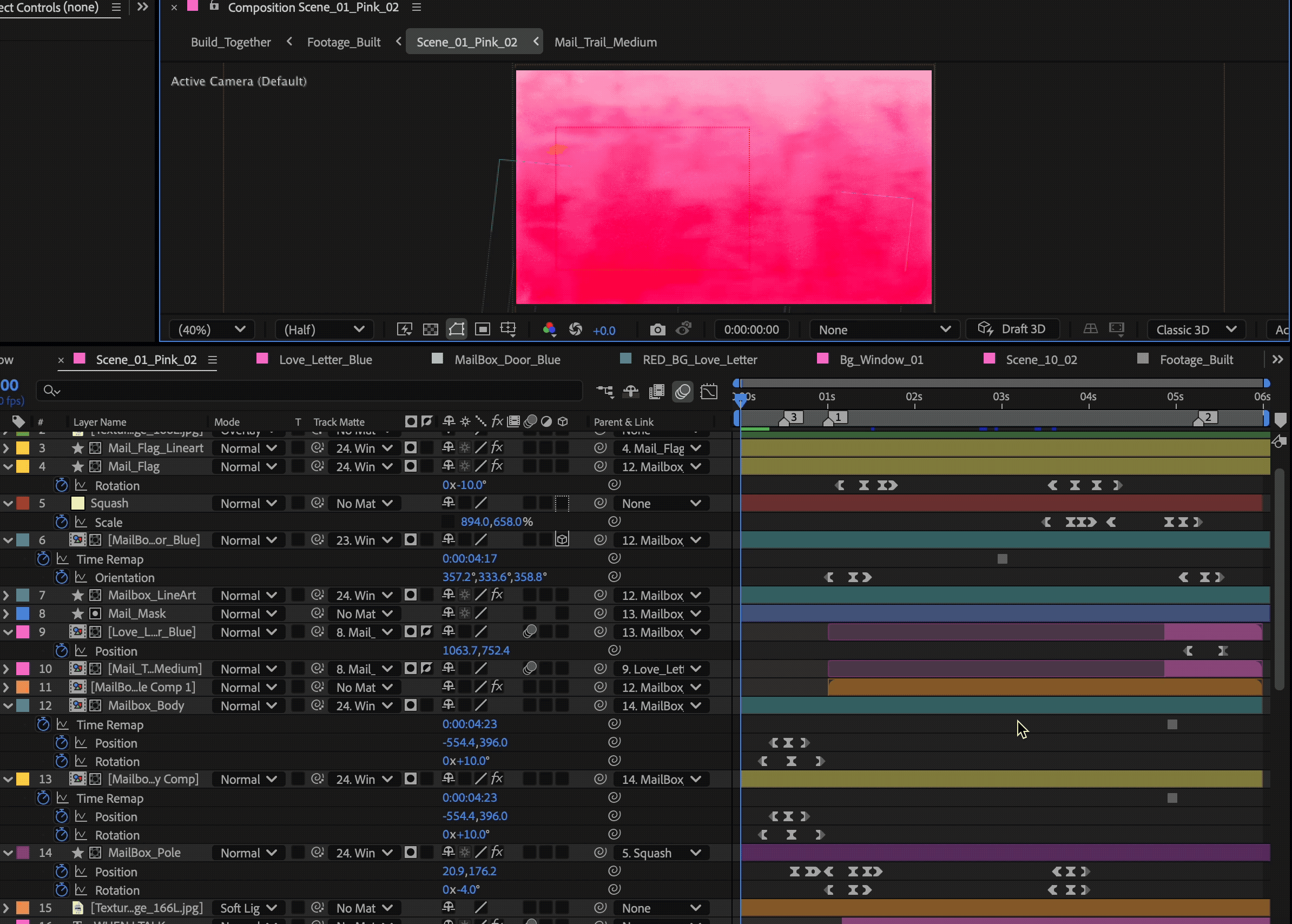Toggle the Draft 3D button
The height and width of the screenshot is (924, 1292).
[x=1013, y=329]
